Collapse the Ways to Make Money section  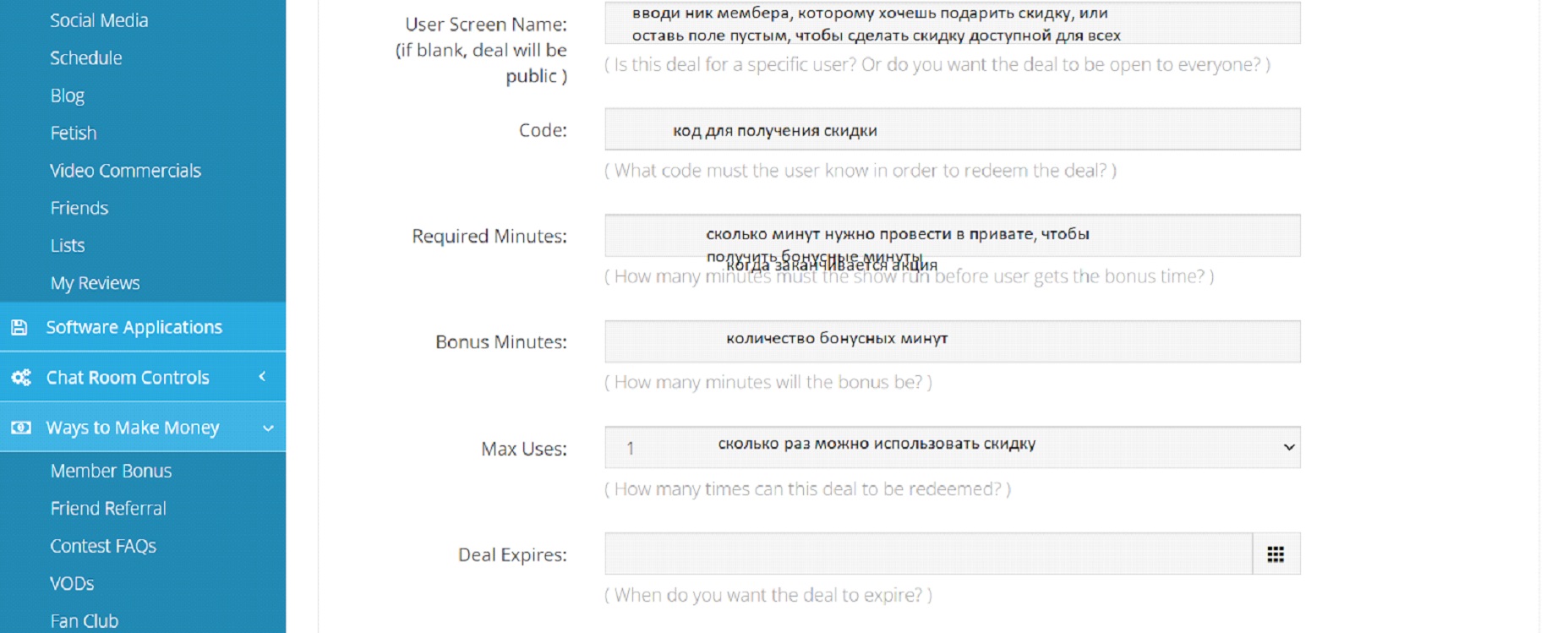click(x=268, y=428)
